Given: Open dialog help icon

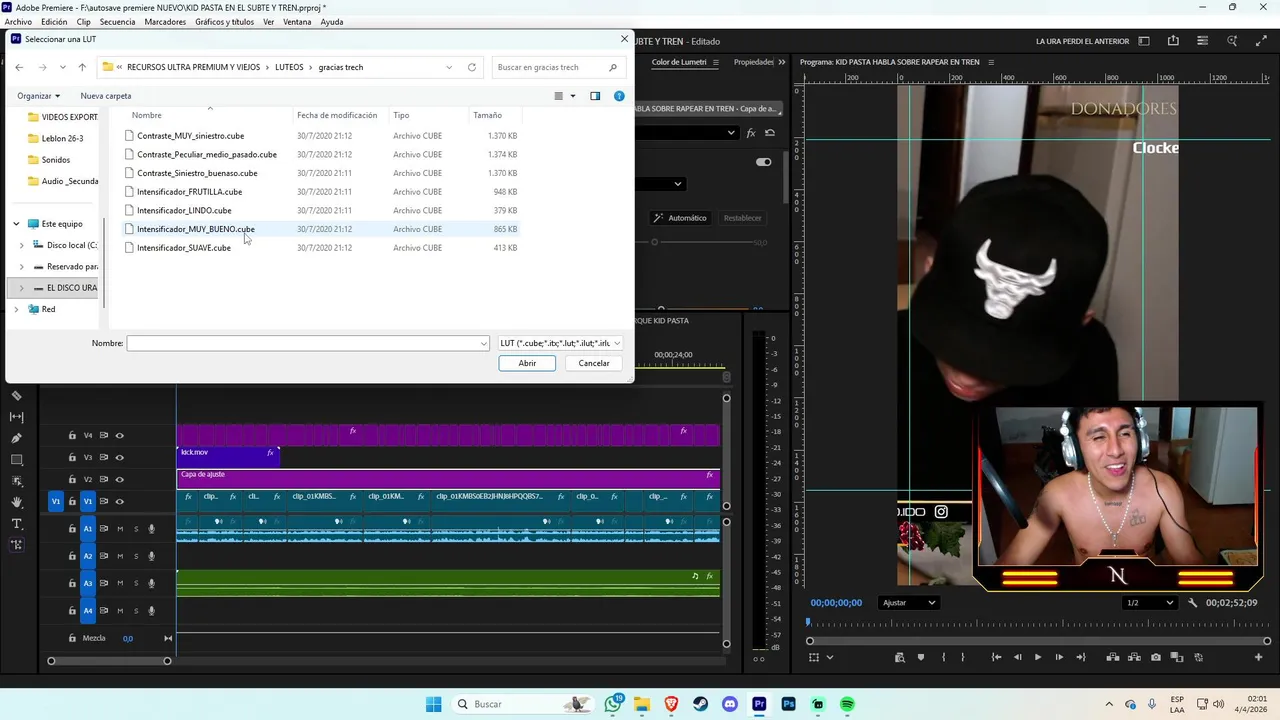Looking at the screenshot, I should point(619,96).
